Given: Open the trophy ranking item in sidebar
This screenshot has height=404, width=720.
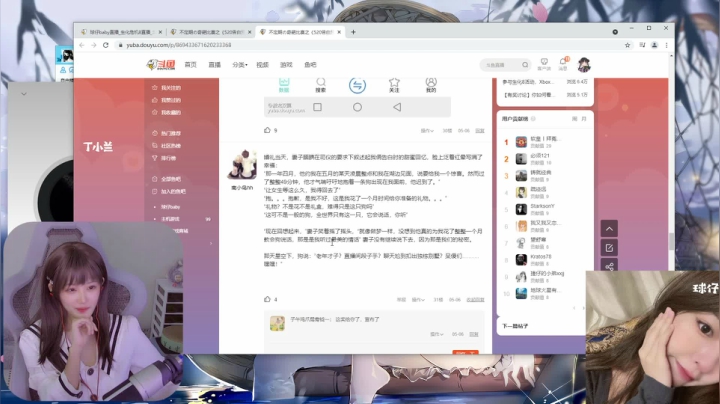Looking at the screenshot, I should [x=164, y=158].
